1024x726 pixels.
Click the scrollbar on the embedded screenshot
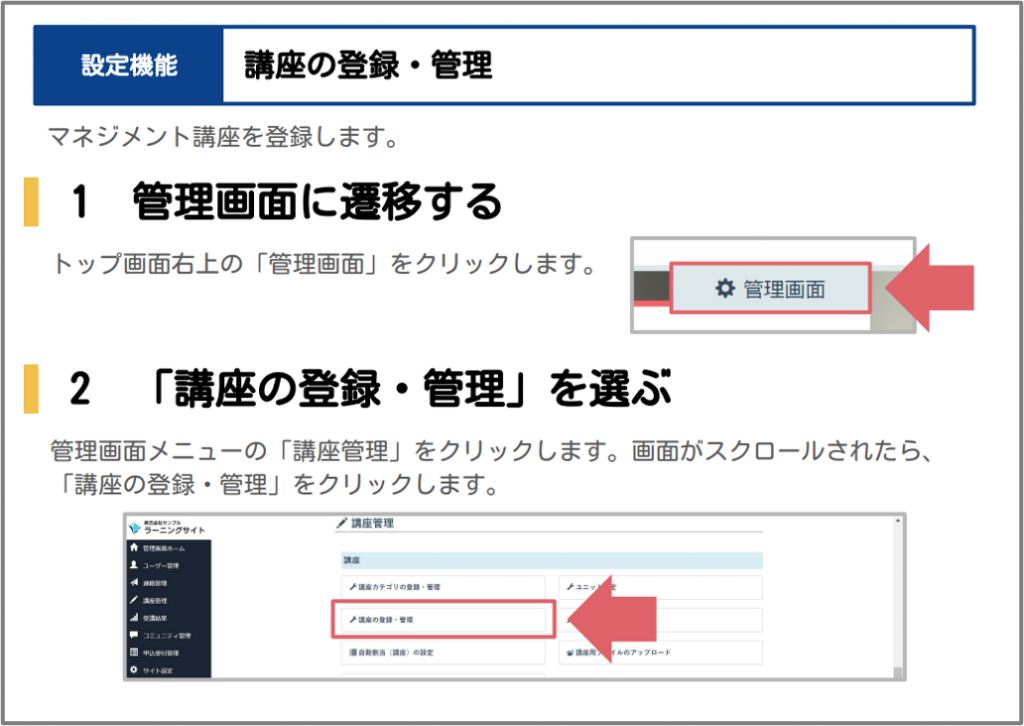(x=900, y=600)
